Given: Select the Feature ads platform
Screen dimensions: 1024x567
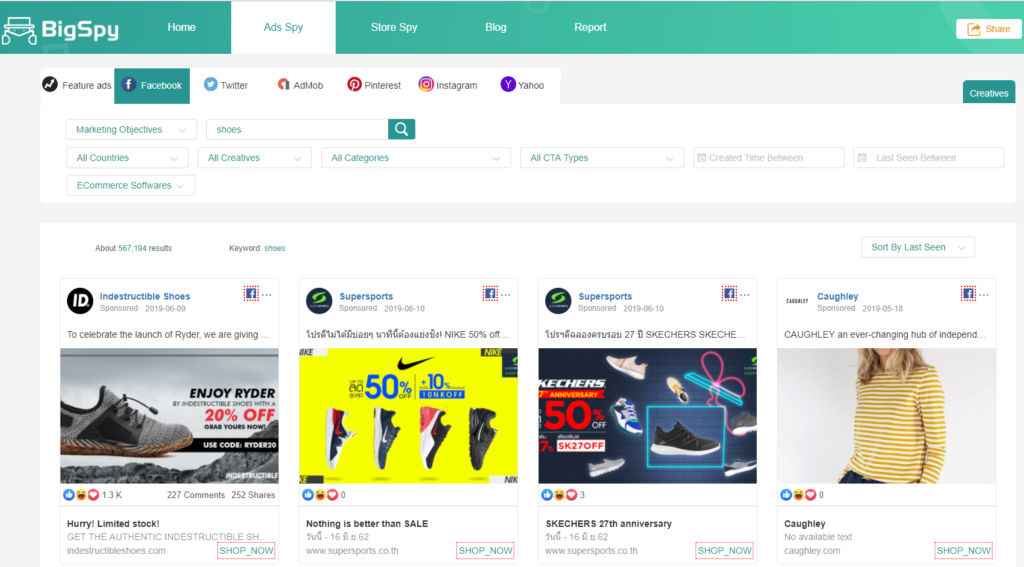Looking at the screenshot, I should [77, 85].
